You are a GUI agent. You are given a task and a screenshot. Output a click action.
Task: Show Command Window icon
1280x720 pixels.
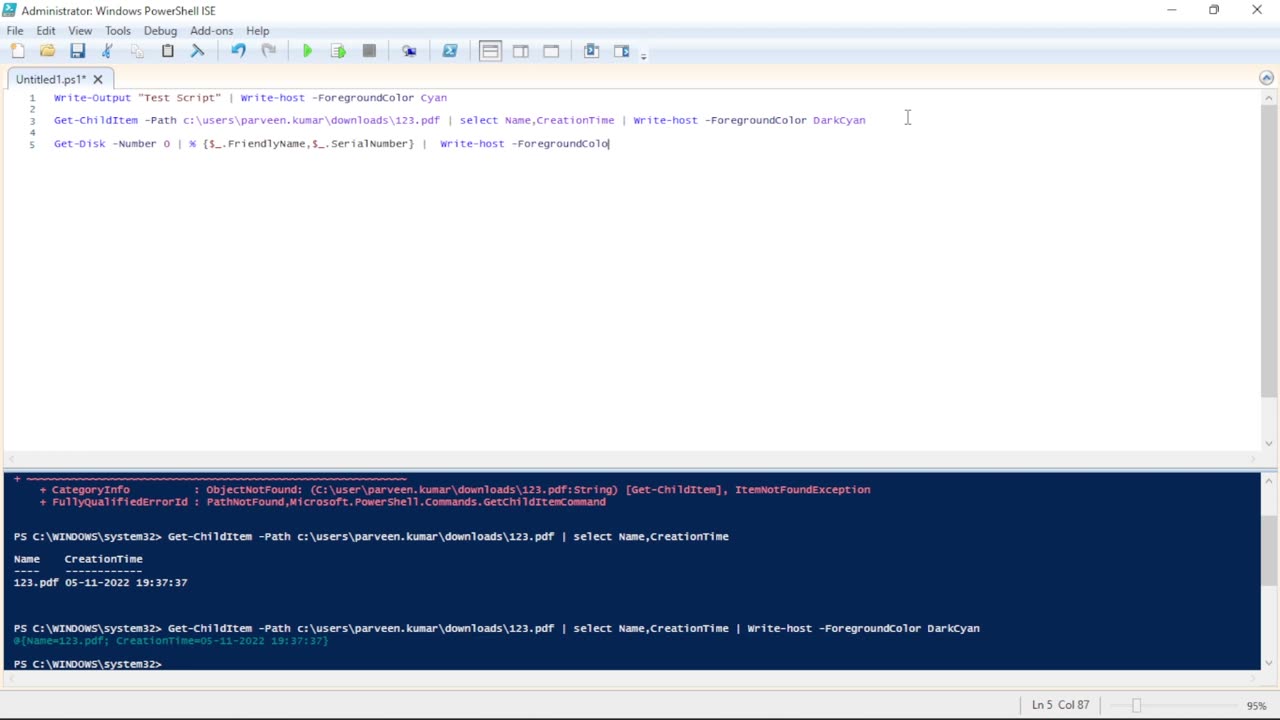point(591,51)
